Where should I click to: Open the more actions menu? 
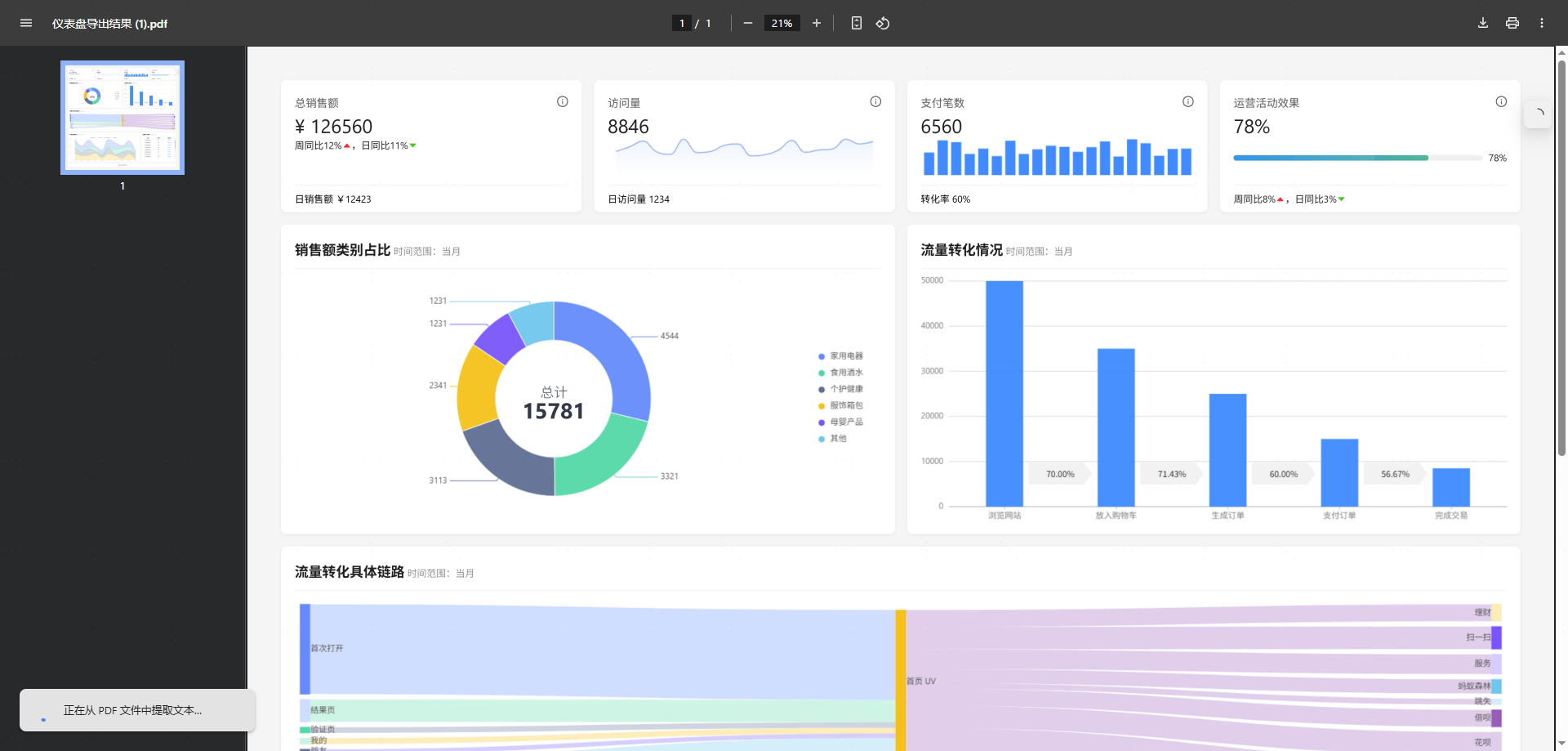click(x=1542, y=23)
